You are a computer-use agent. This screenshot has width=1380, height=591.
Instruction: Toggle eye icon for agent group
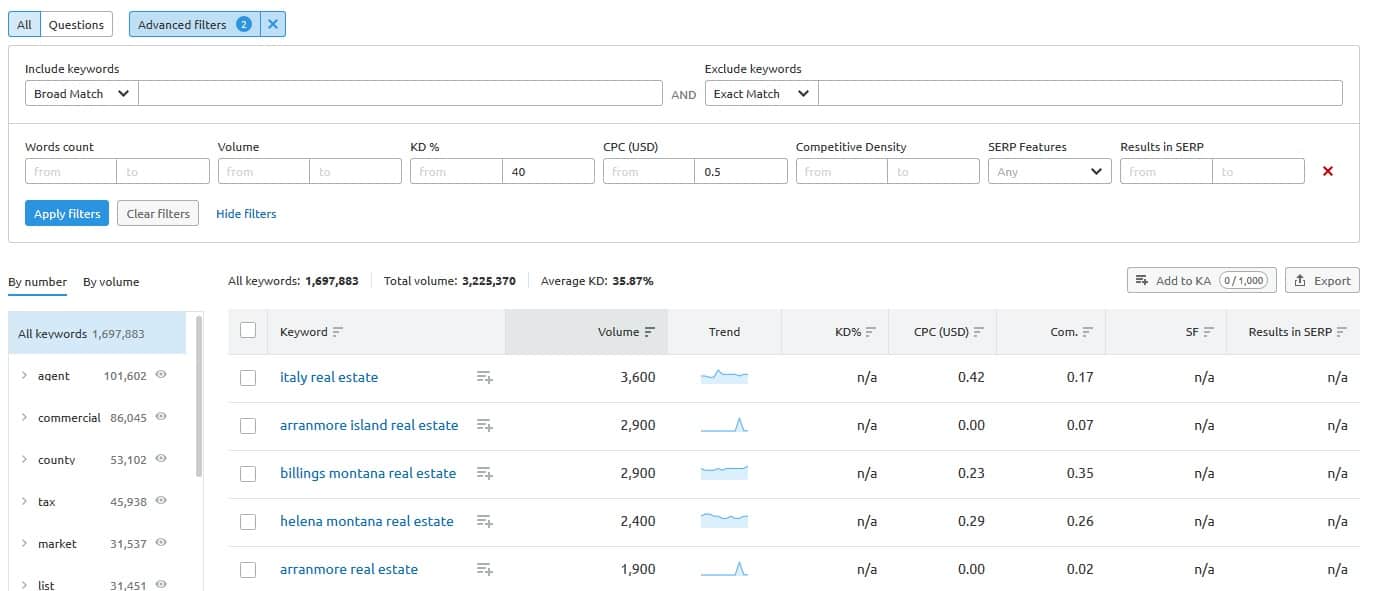161,376
